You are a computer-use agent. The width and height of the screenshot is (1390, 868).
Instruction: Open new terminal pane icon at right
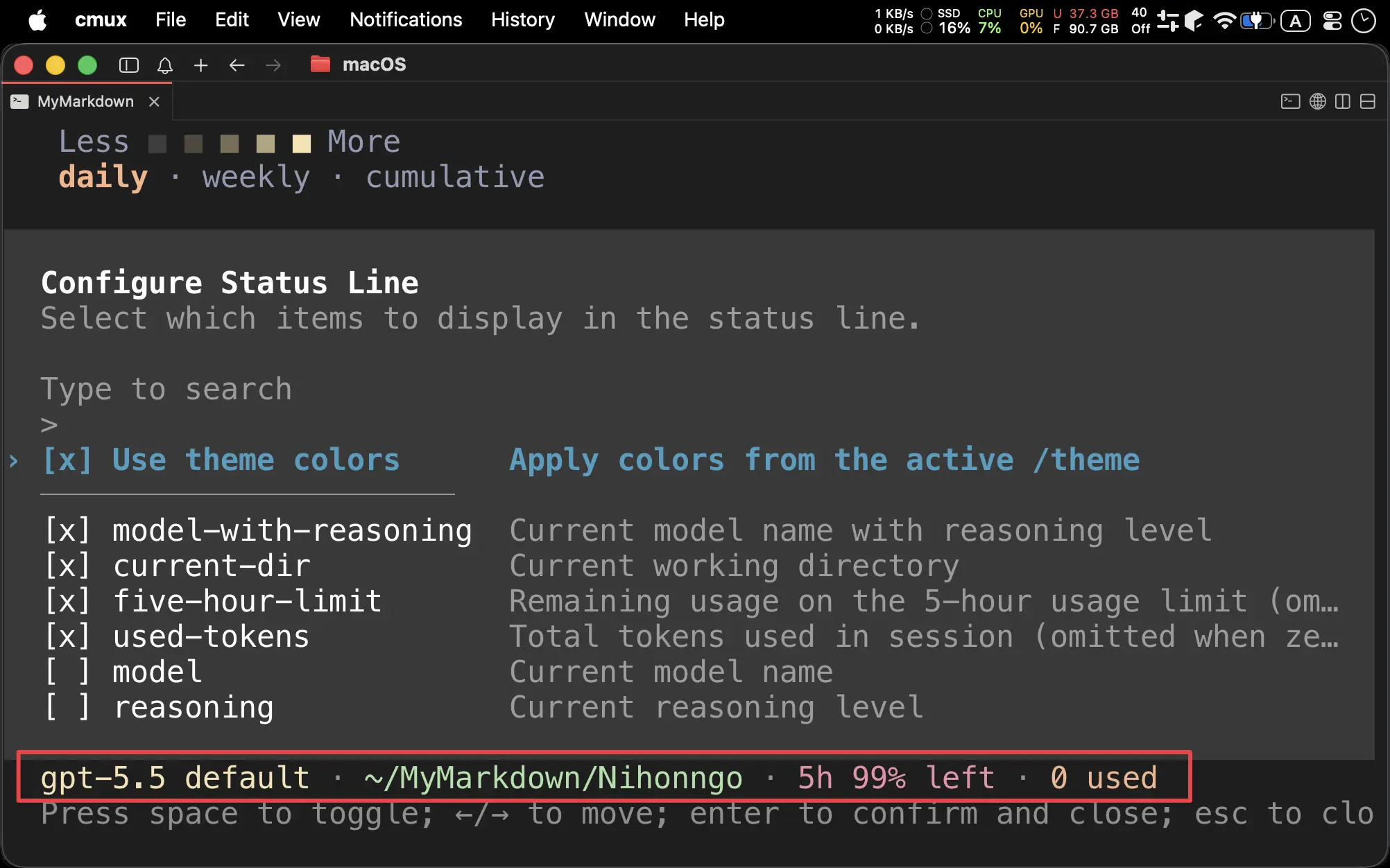pyautogui.click(x=1290, y=102)
